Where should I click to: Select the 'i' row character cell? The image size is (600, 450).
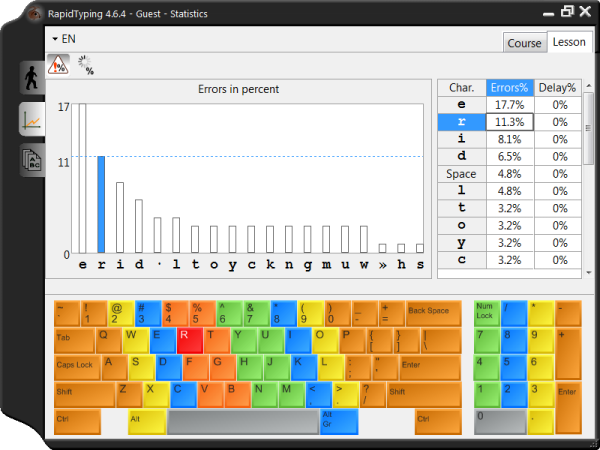[462, 139]
